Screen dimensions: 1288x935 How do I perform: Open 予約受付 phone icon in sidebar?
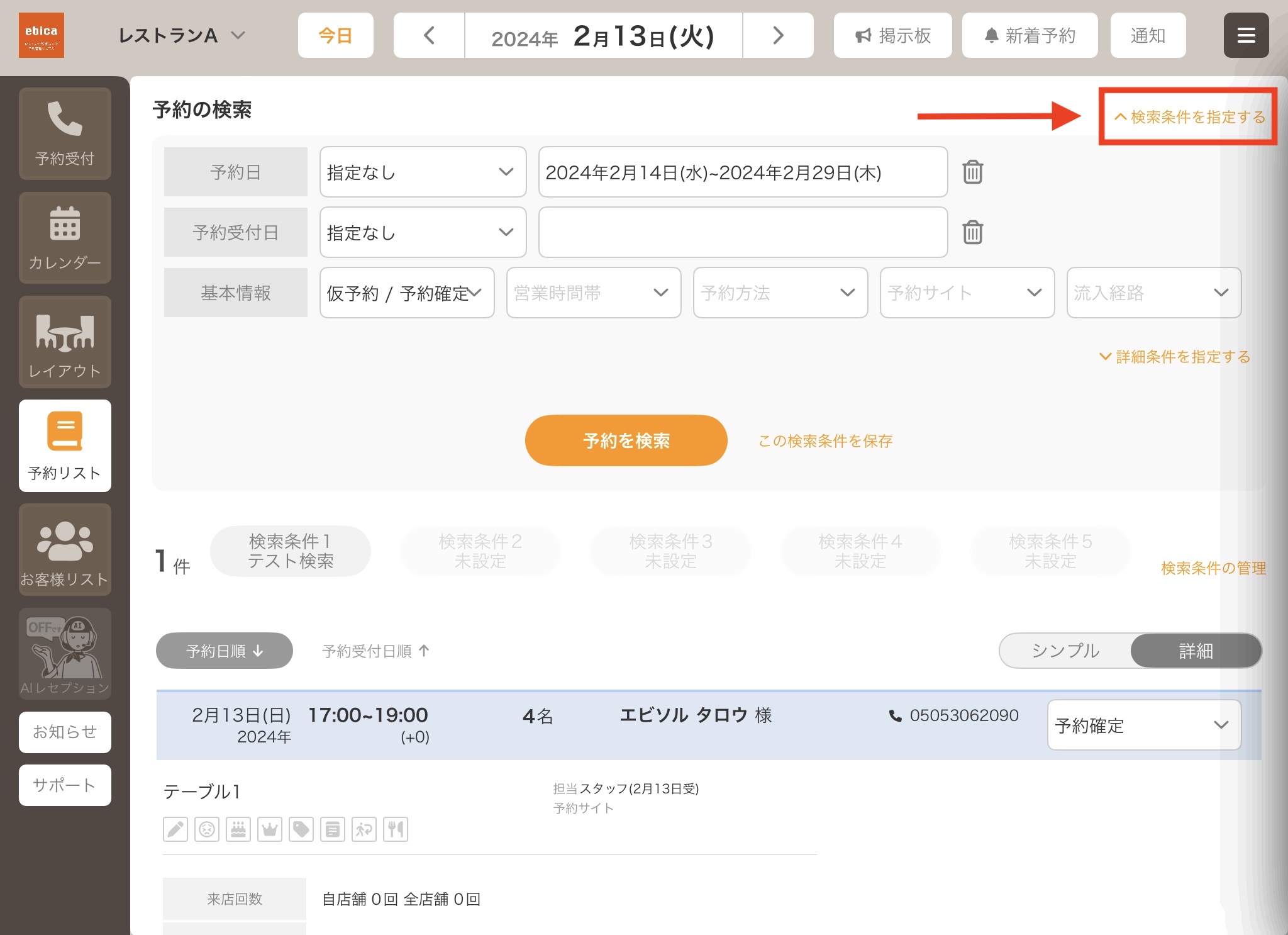[65, 133]
